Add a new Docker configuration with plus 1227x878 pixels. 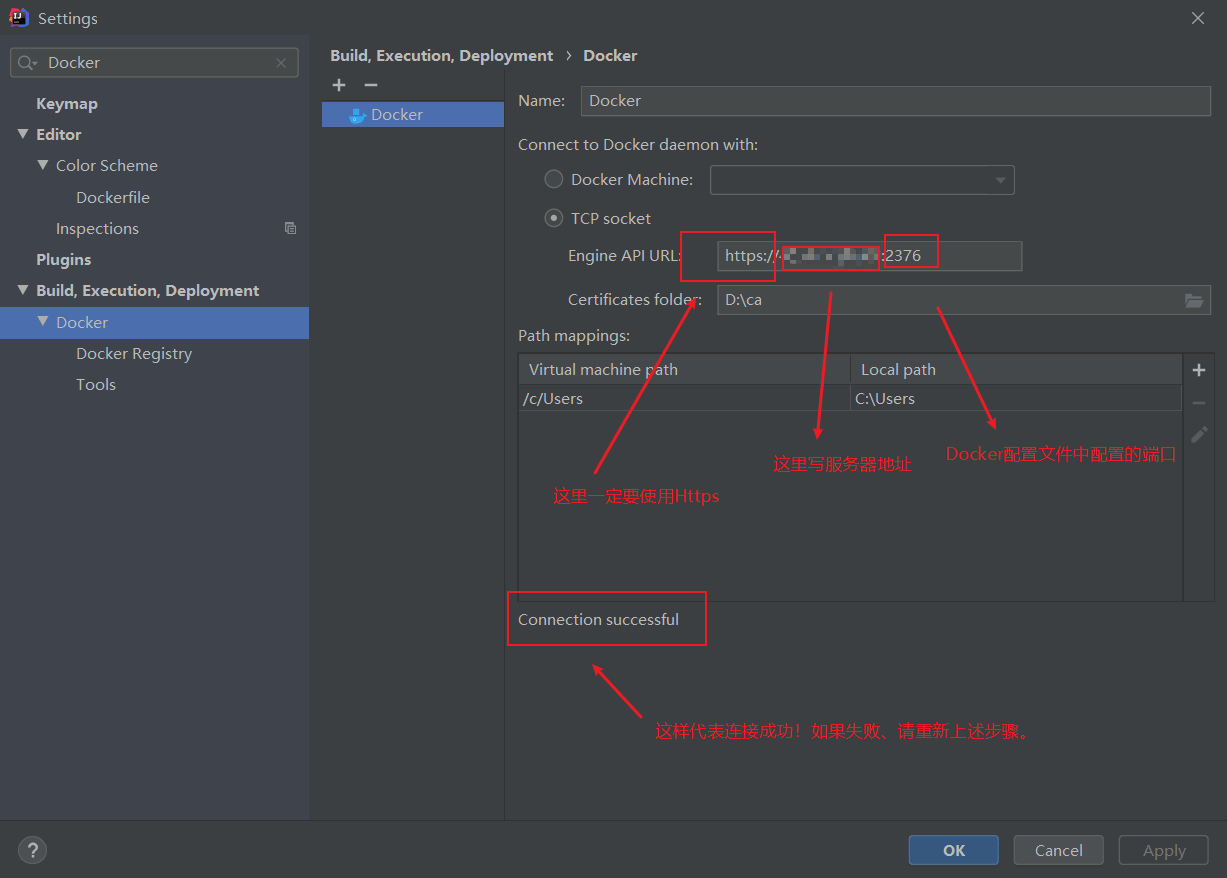point(339,86)
